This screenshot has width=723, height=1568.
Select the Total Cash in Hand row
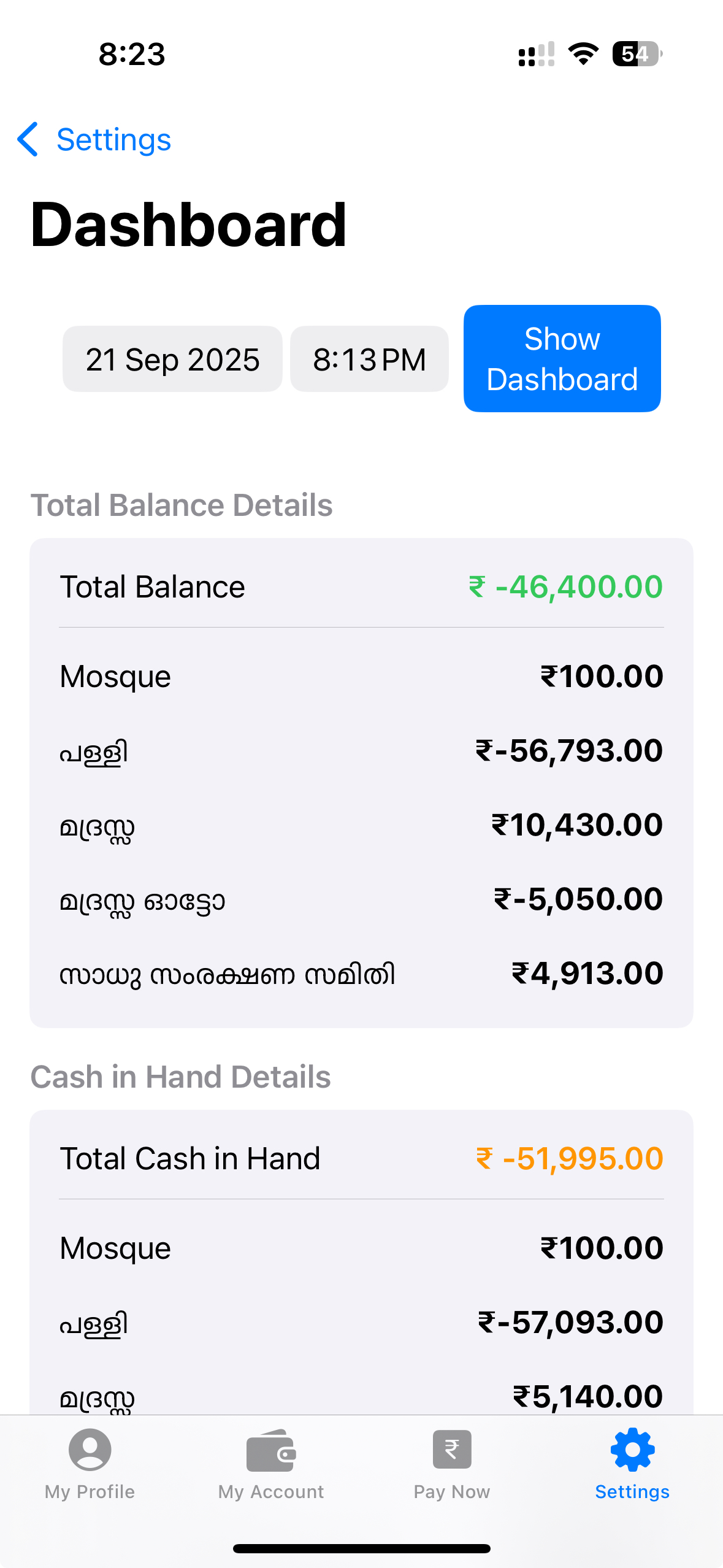coord(361,1159)
